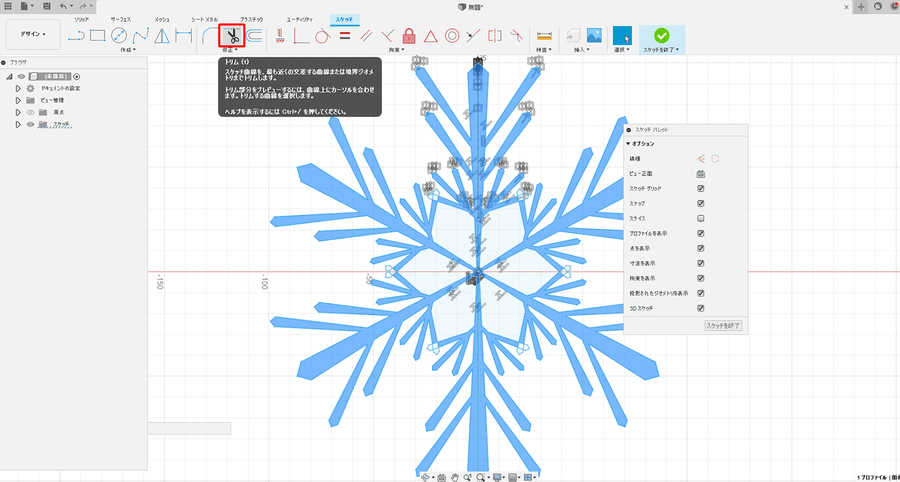Switch to the Plastic (プラスチック) tab

point(252,19)
